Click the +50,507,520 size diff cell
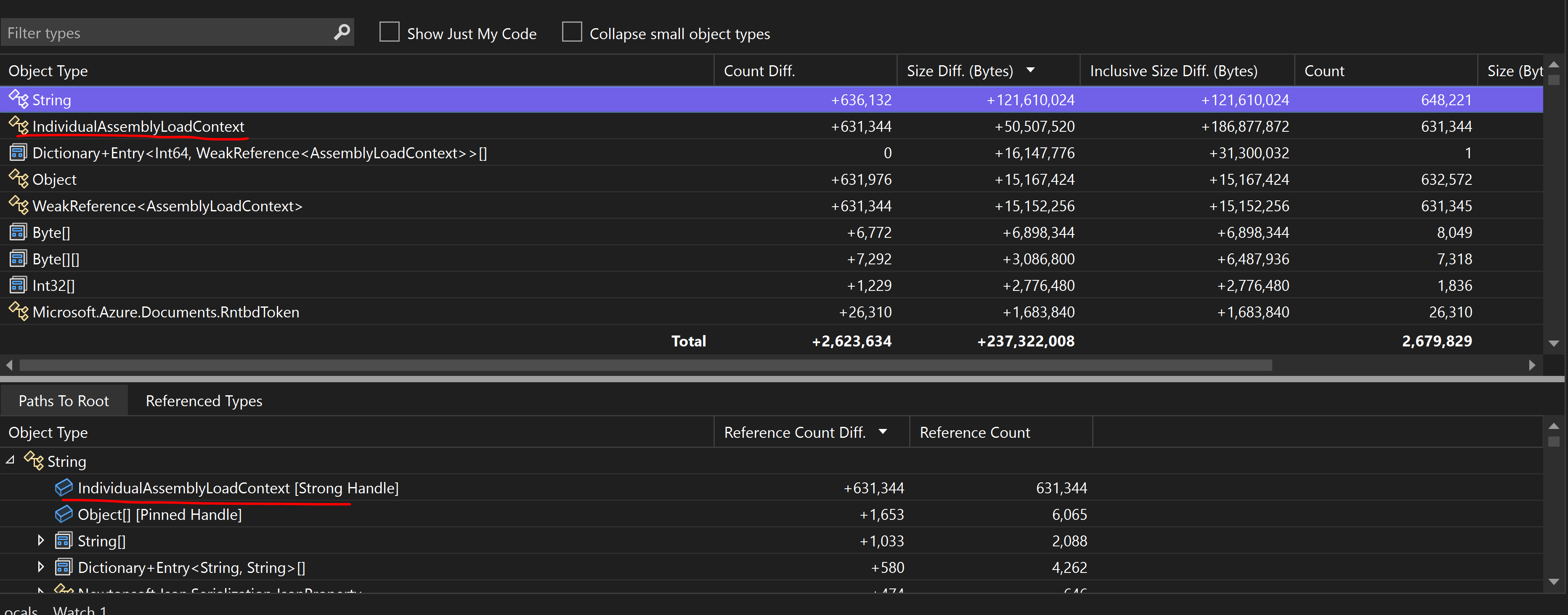The width and height of the screenshot is (1568, 615). point(1034,126)
